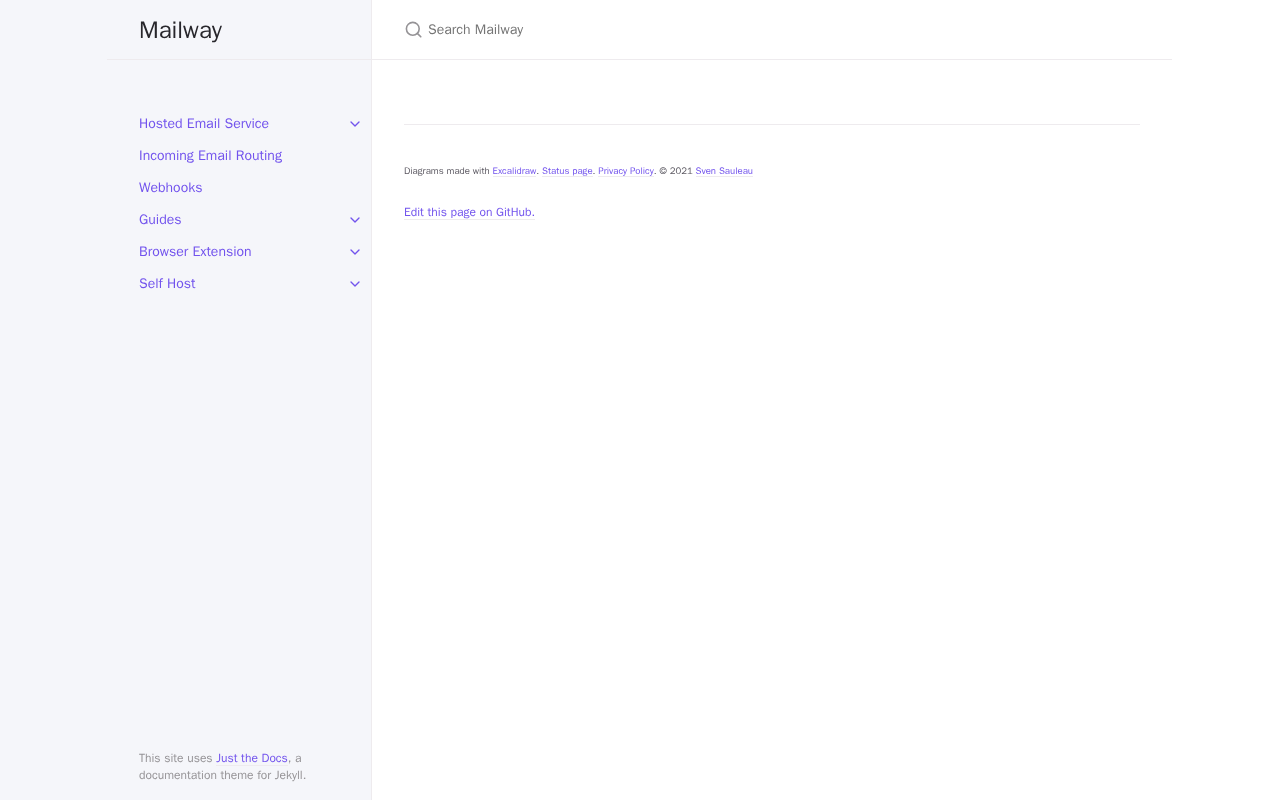This screenshot has width=1280, height=800.
Task: Open the Privacy Policy link
Action: tap(626, 171)
